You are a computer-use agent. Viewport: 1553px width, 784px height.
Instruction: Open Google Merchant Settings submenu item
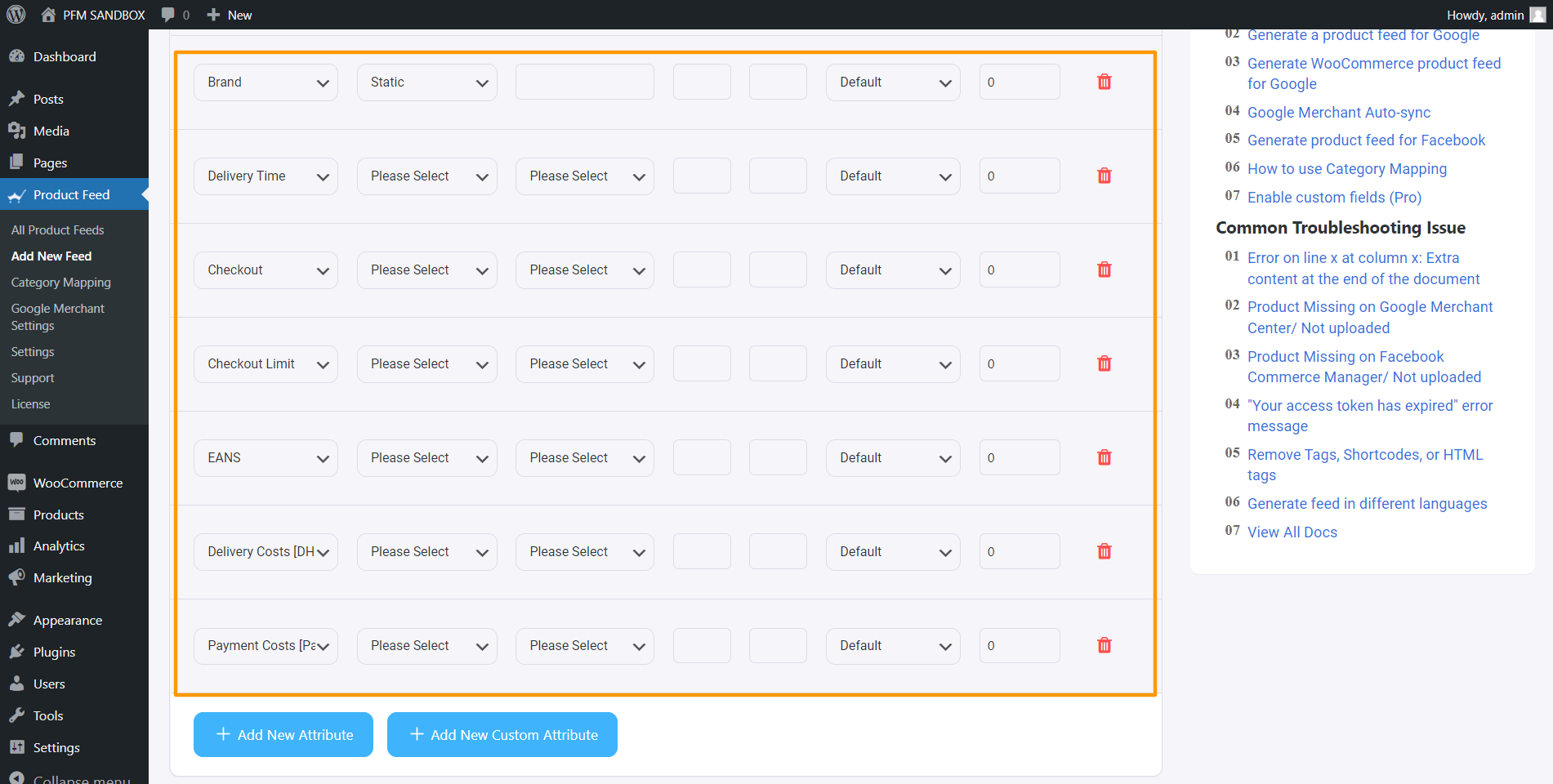(58, 317)
